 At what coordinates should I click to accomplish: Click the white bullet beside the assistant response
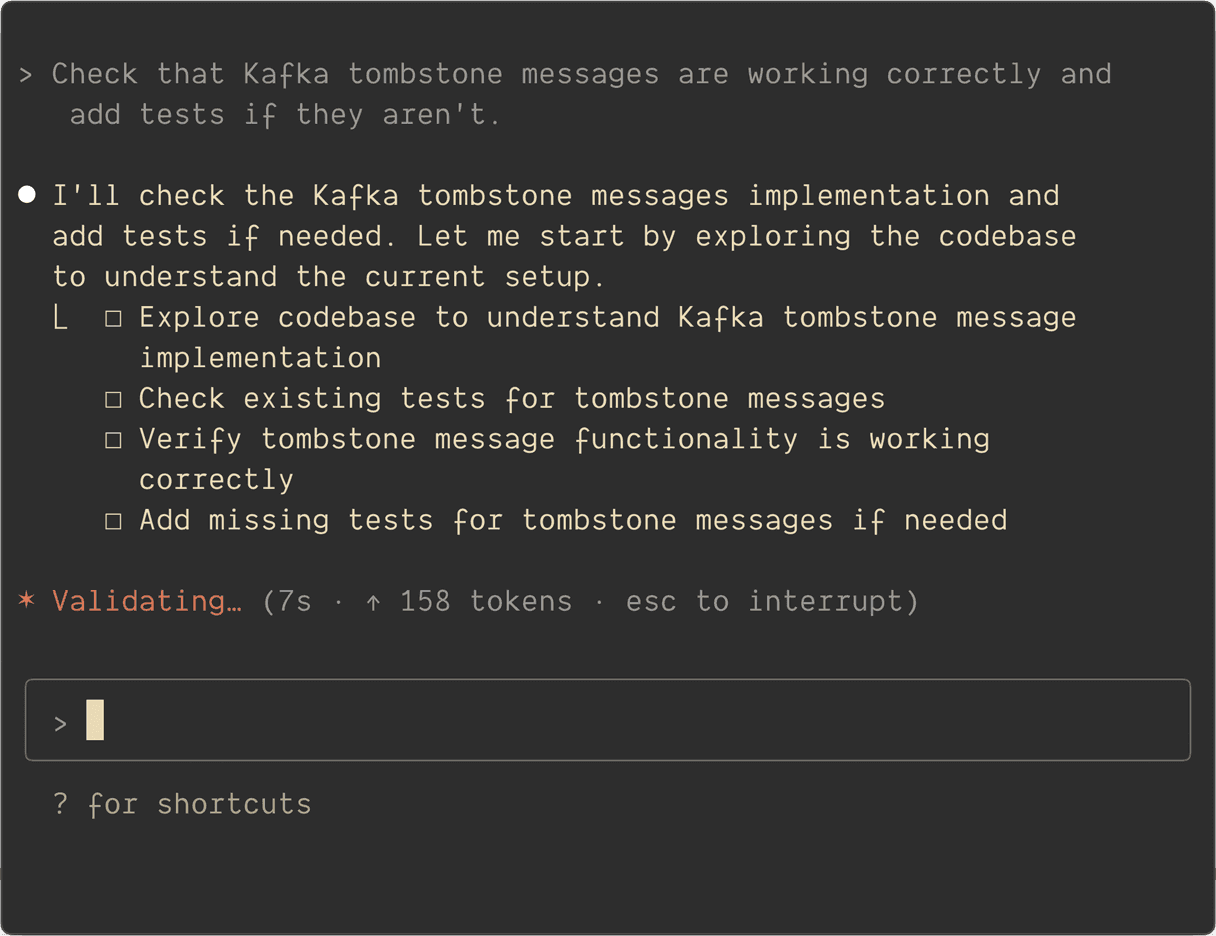coord(27,195)
